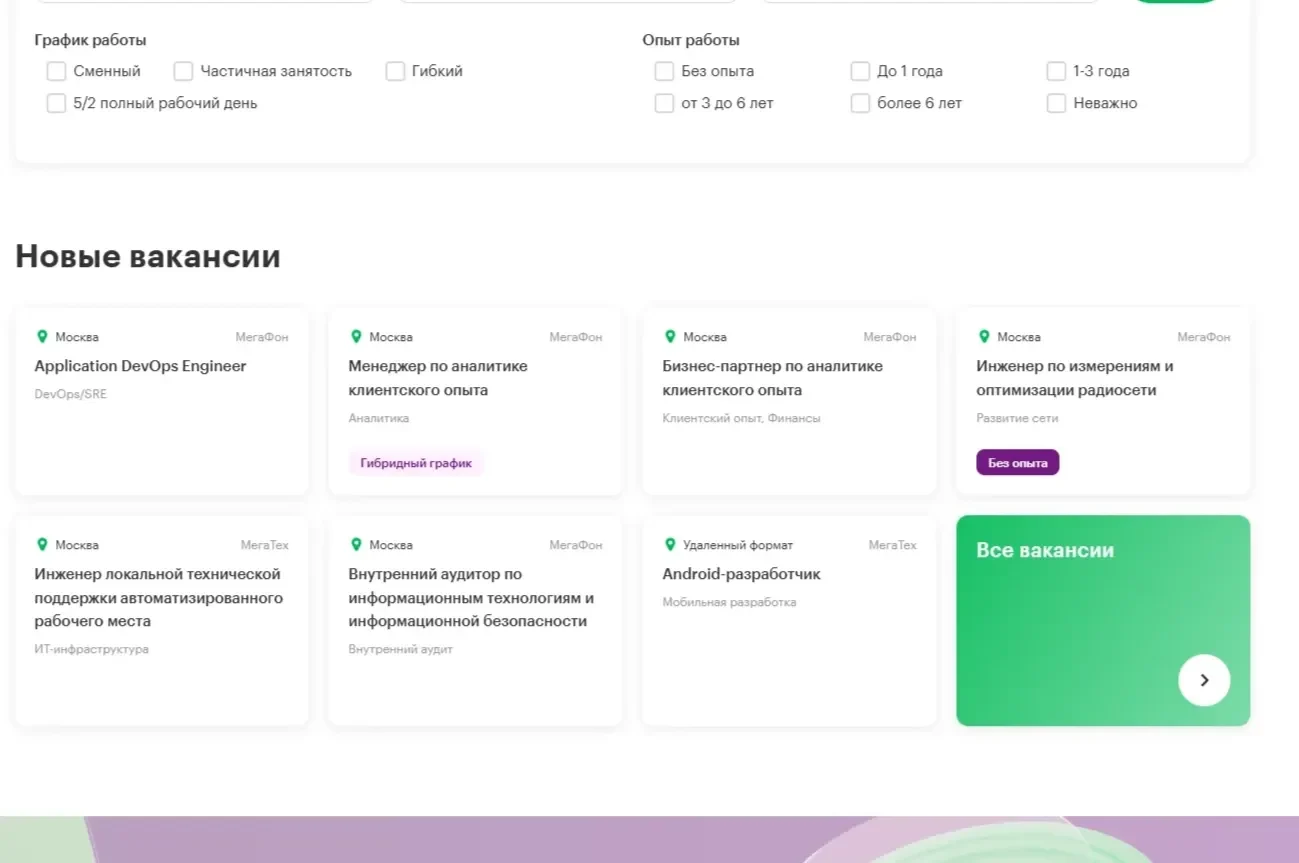Open the Android-разработчик vacancy
The height and width of the screenshot is (863, 1299).
741,574
